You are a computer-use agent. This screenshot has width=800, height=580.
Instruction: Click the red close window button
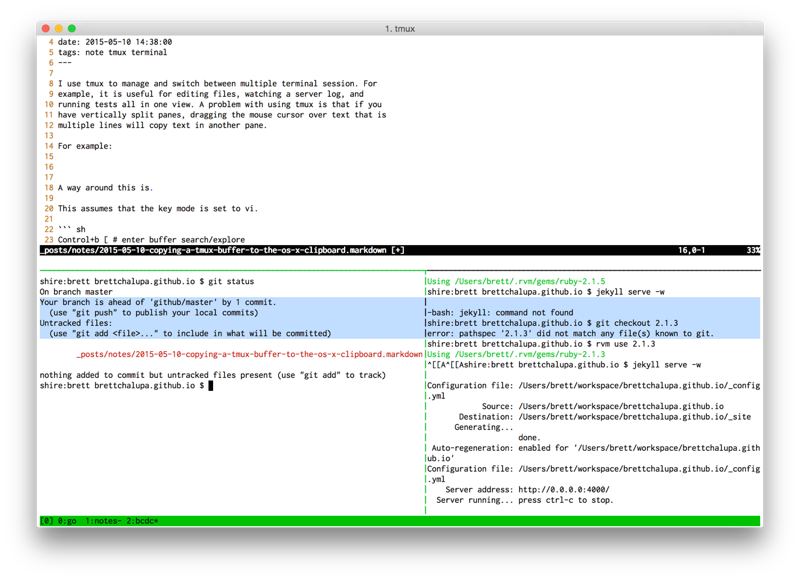tap(46, 29)
